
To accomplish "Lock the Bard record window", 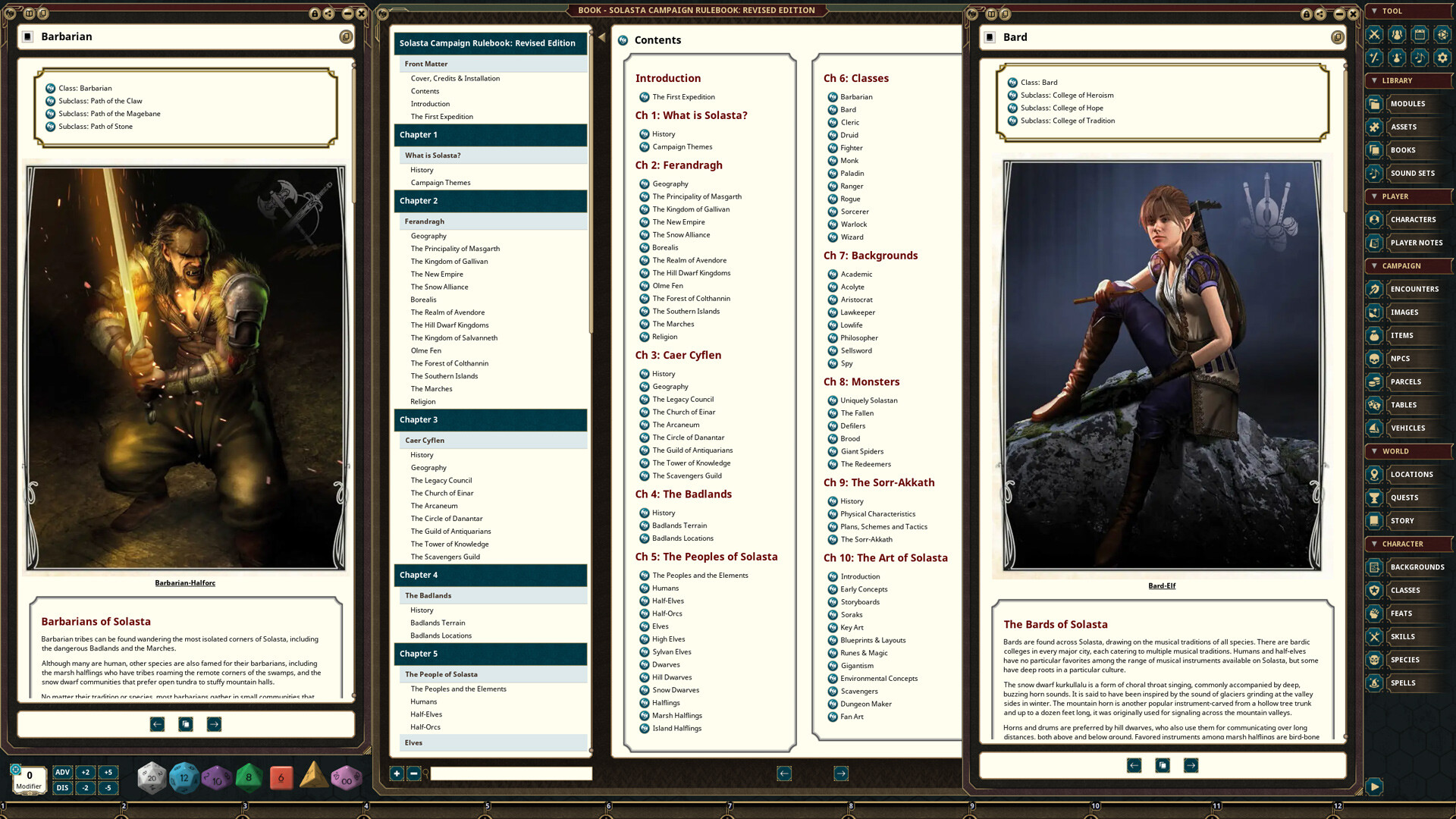I will [1305, 13].
